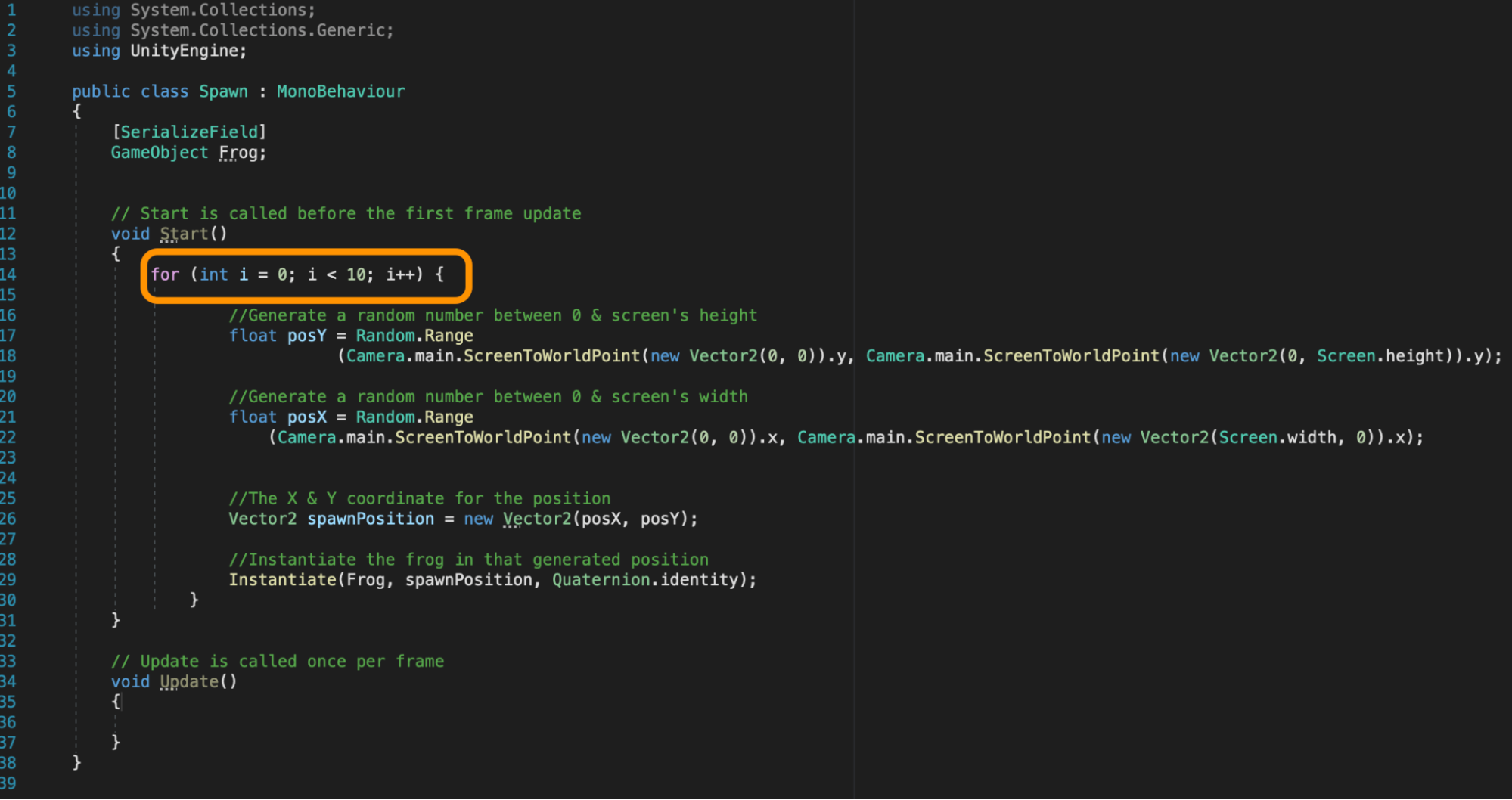1512x800 pixels.
Task: Click the 'MonoBehaviour' base class name
Action: tap(340, 92)
